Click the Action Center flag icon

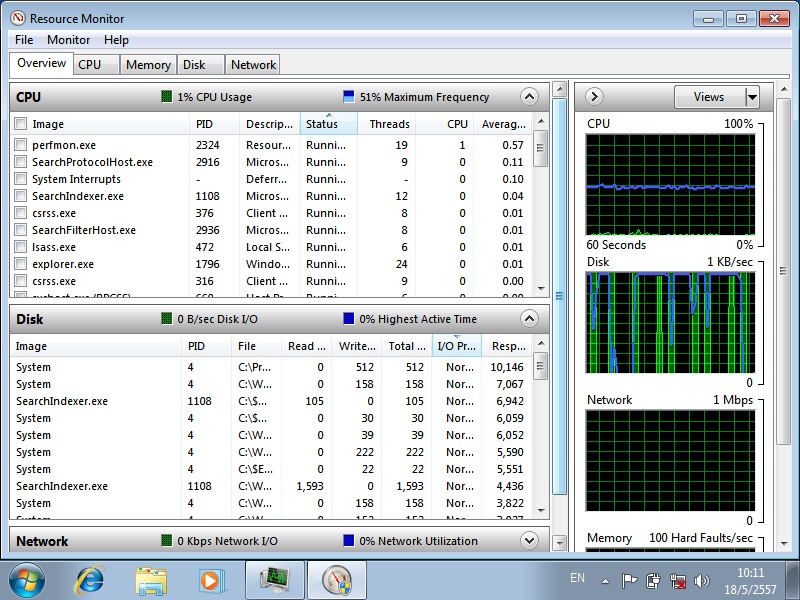[x=630, y=579]
